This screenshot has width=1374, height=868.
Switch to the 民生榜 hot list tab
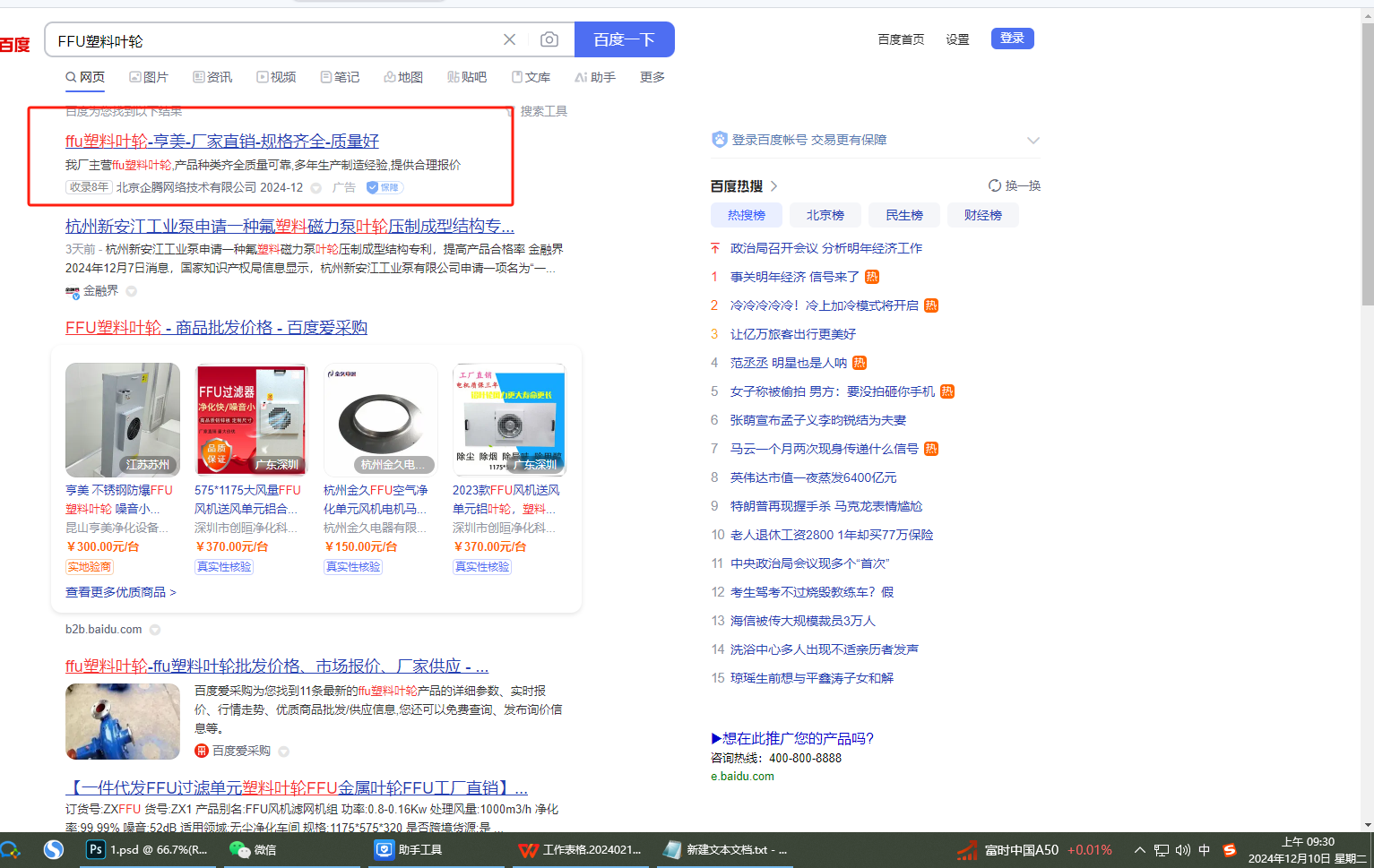pyautogui.click(x=903, y=215)
